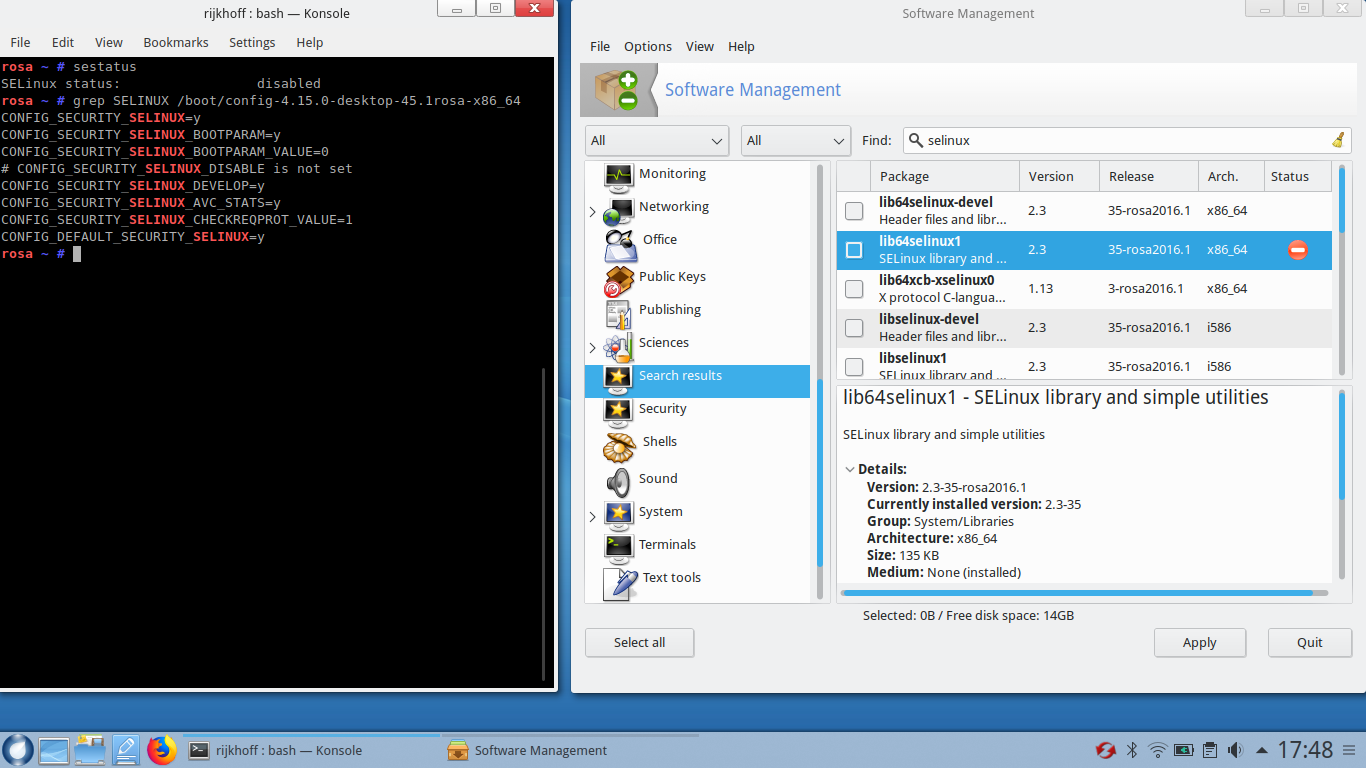Open File menu in Software Management

600,46
